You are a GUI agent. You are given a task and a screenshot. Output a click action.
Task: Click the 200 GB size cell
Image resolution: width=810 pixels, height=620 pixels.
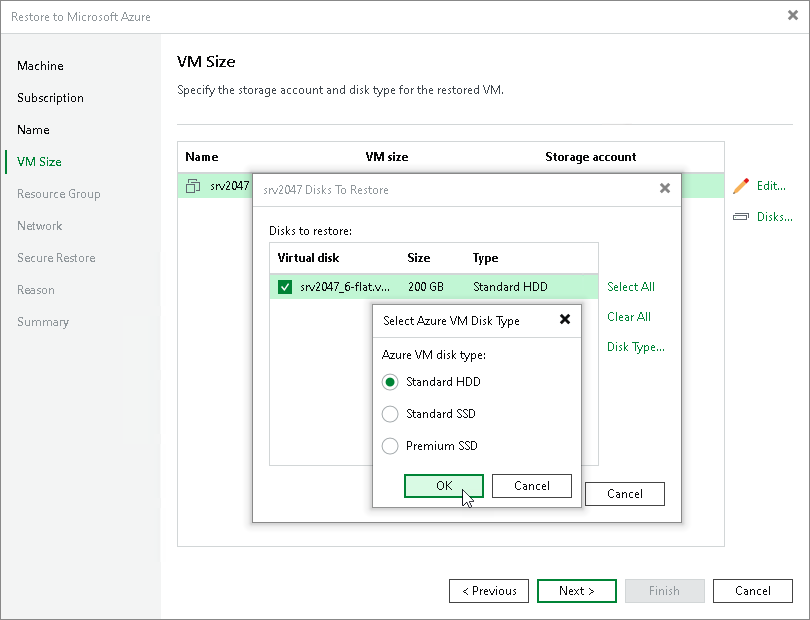click(x=426, y=287)
